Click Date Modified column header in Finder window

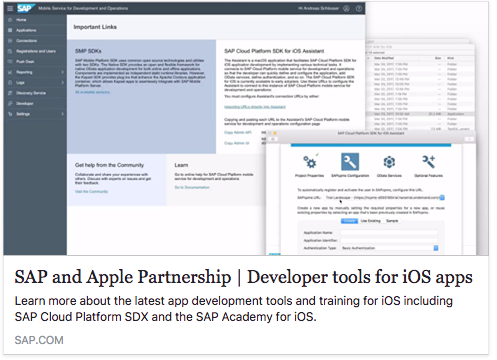click(384, 58)
